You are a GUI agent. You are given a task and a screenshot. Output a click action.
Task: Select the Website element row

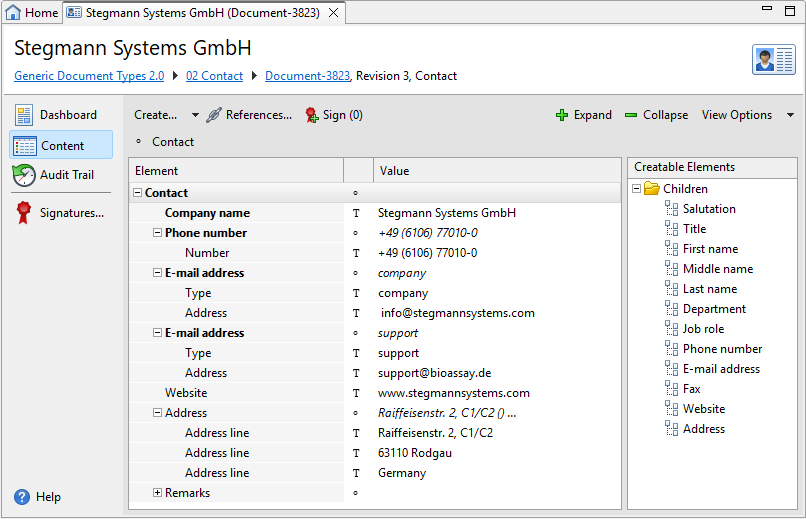375,393
